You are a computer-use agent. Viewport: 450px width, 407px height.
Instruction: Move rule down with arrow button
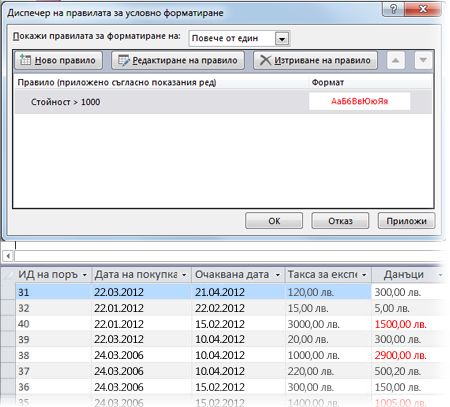[x=423, y=60]
